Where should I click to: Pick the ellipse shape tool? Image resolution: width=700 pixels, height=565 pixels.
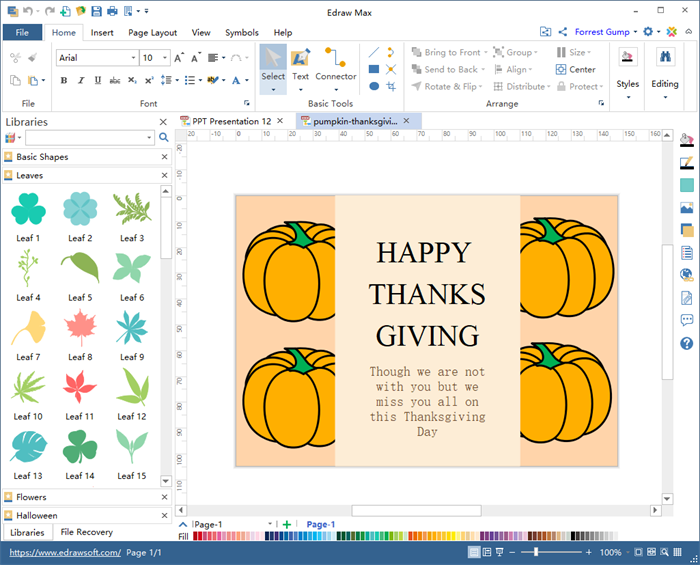coord(374,86)
